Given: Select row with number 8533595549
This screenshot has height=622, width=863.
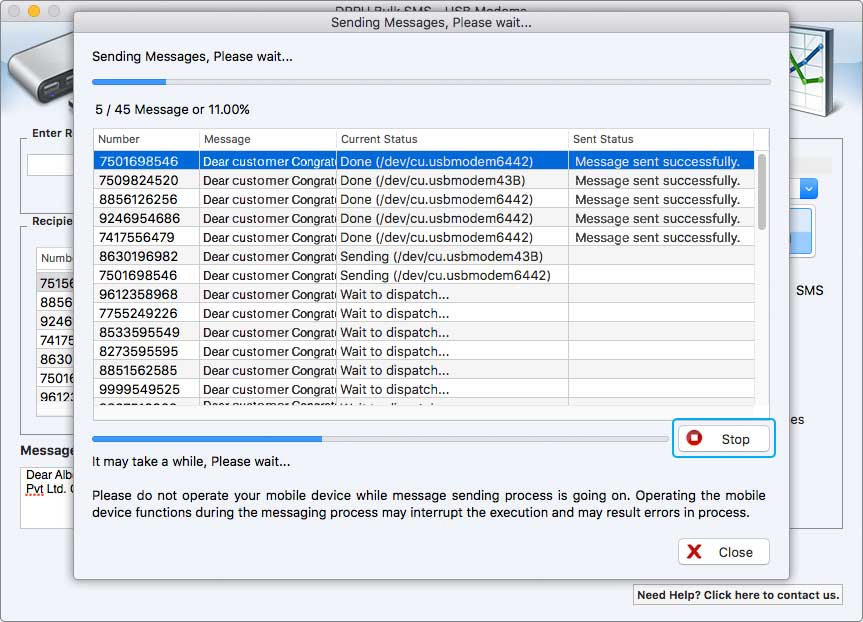Looking at the screenshot, I should pos(424,332).
